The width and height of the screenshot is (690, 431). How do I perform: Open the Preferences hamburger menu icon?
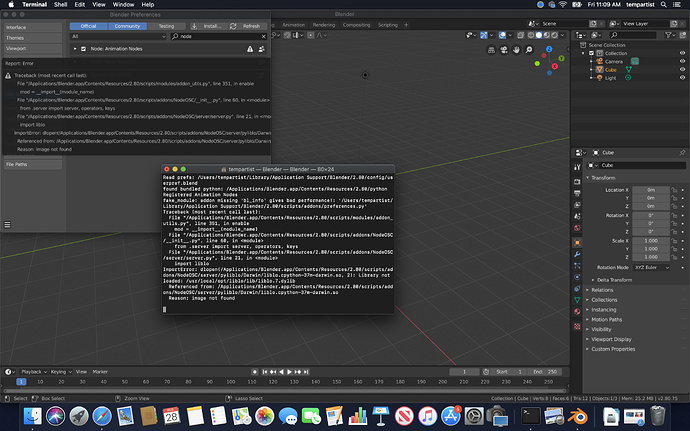point(7,225)
